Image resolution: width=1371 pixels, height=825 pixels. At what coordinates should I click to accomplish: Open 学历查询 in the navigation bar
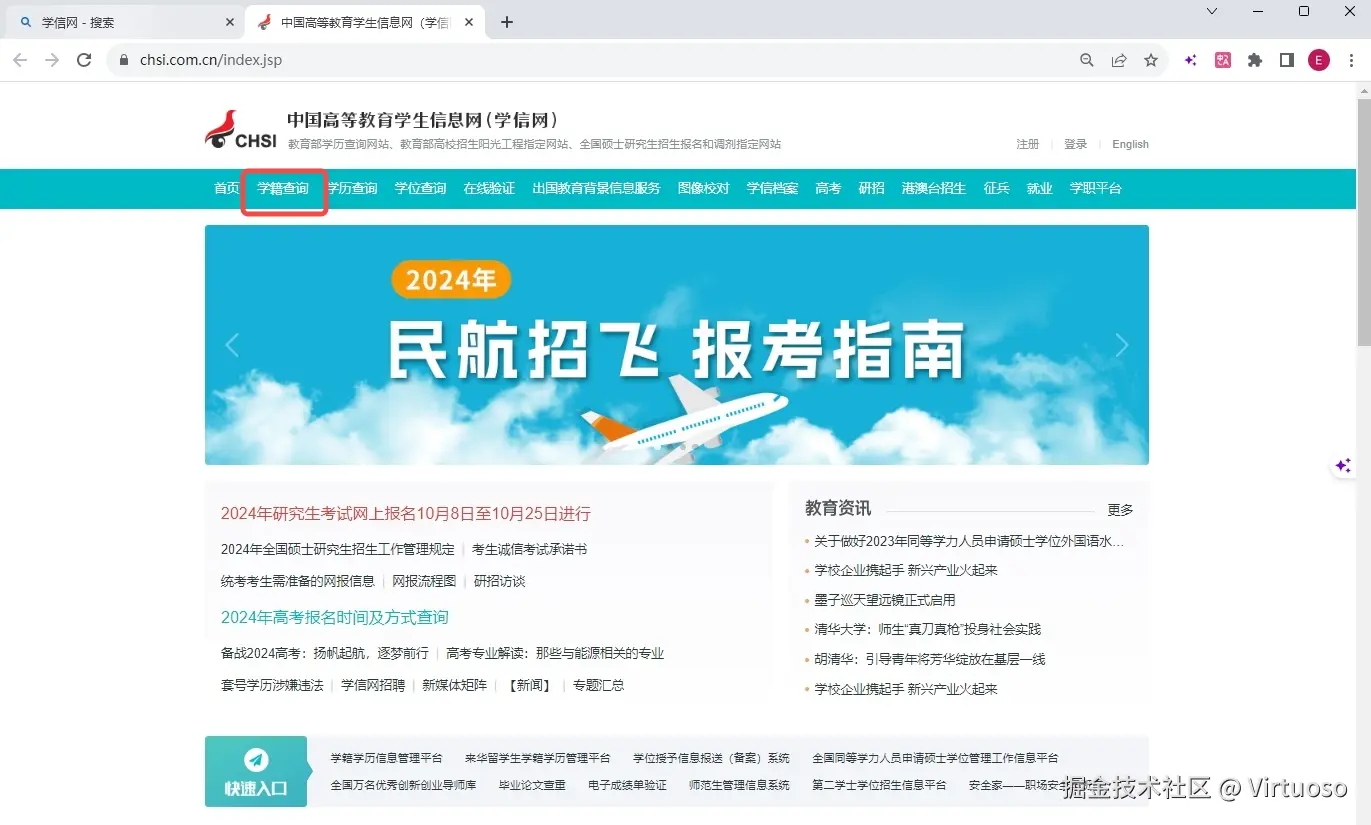tap(352, 188)
